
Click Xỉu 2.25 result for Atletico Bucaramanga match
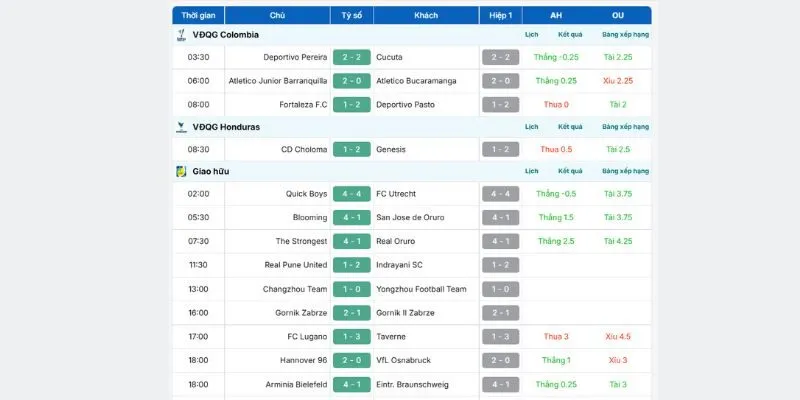[617, 81]
